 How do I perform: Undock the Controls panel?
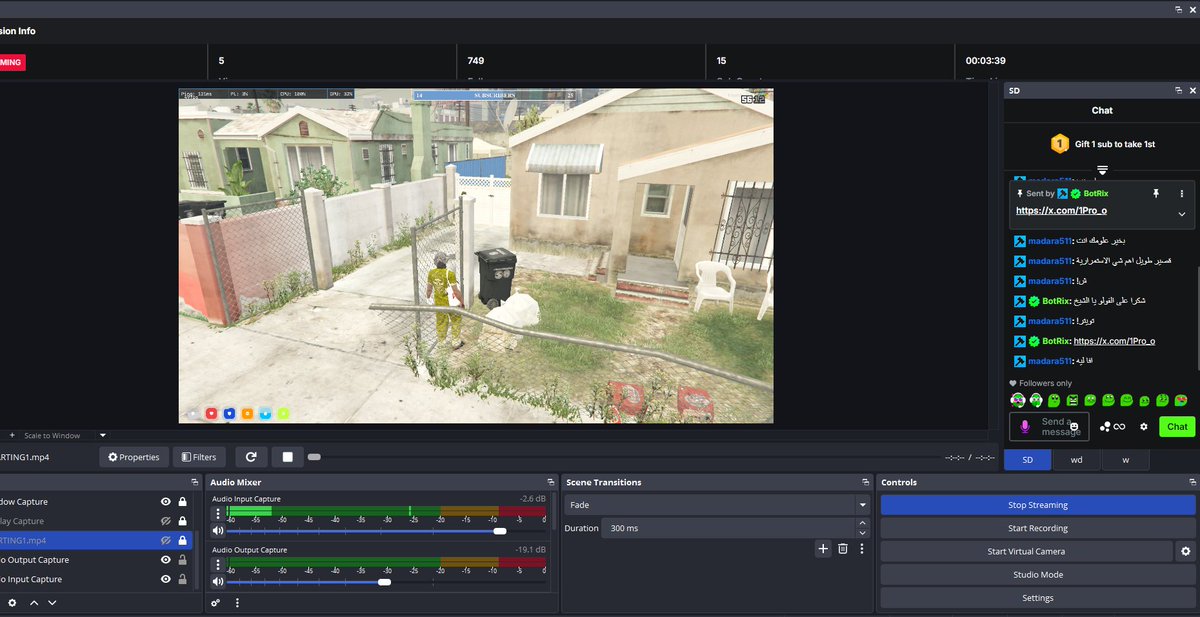coord(1191,482)
